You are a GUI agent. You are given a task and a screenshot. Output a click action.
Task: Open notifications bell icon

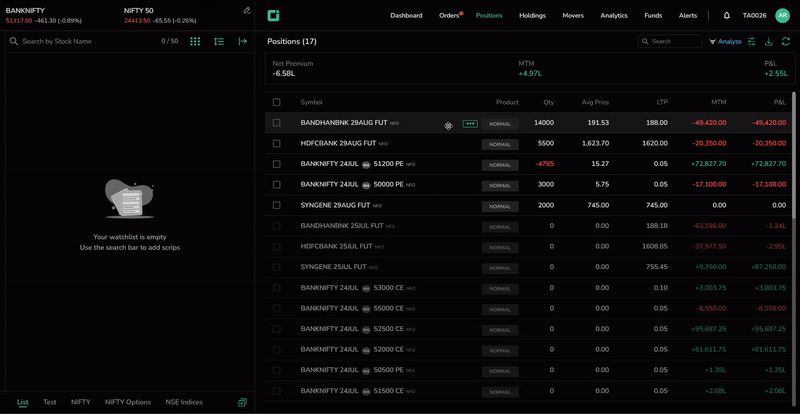tap(727, 15)
